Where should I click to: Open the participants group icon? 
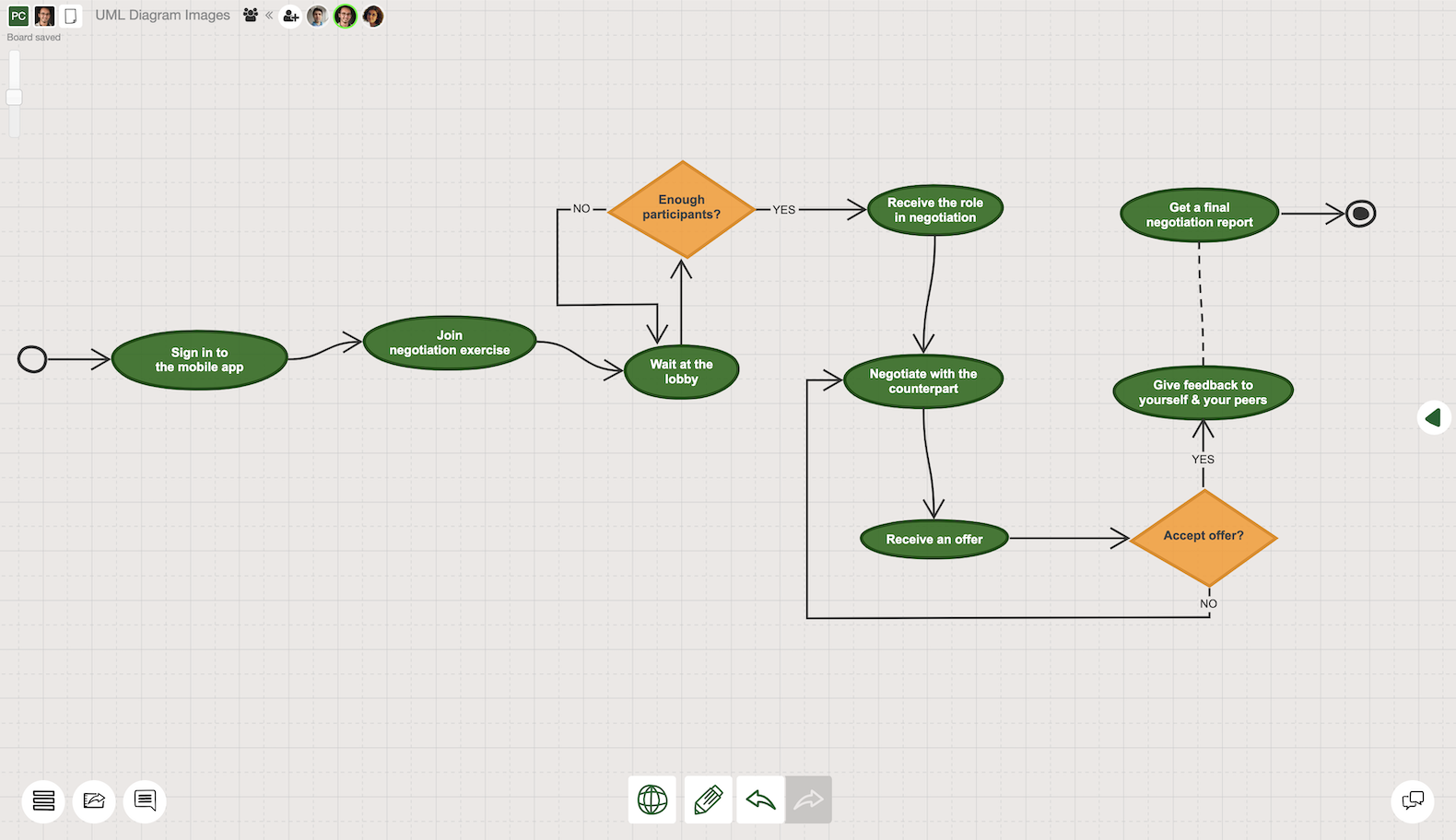(x=251, y=15)
